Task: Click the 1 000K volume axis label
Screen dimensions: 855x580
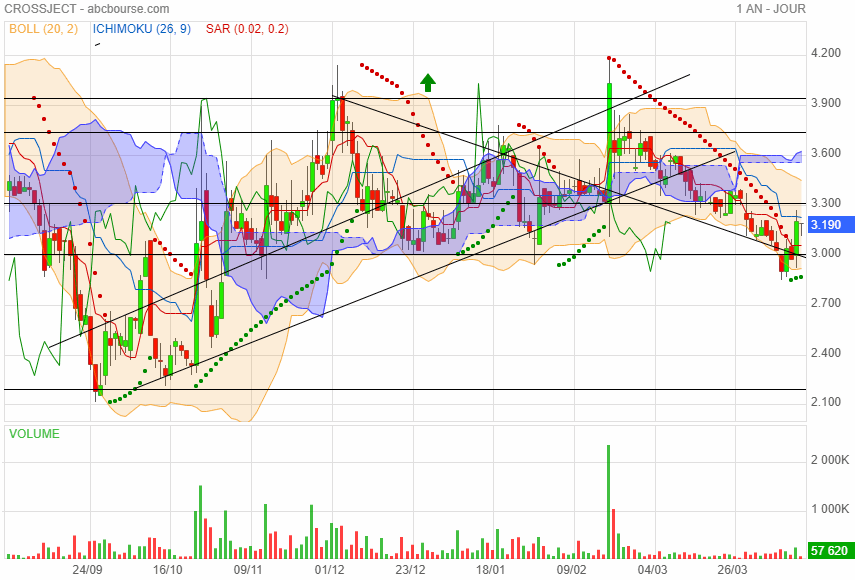Action: coord(829,509)
